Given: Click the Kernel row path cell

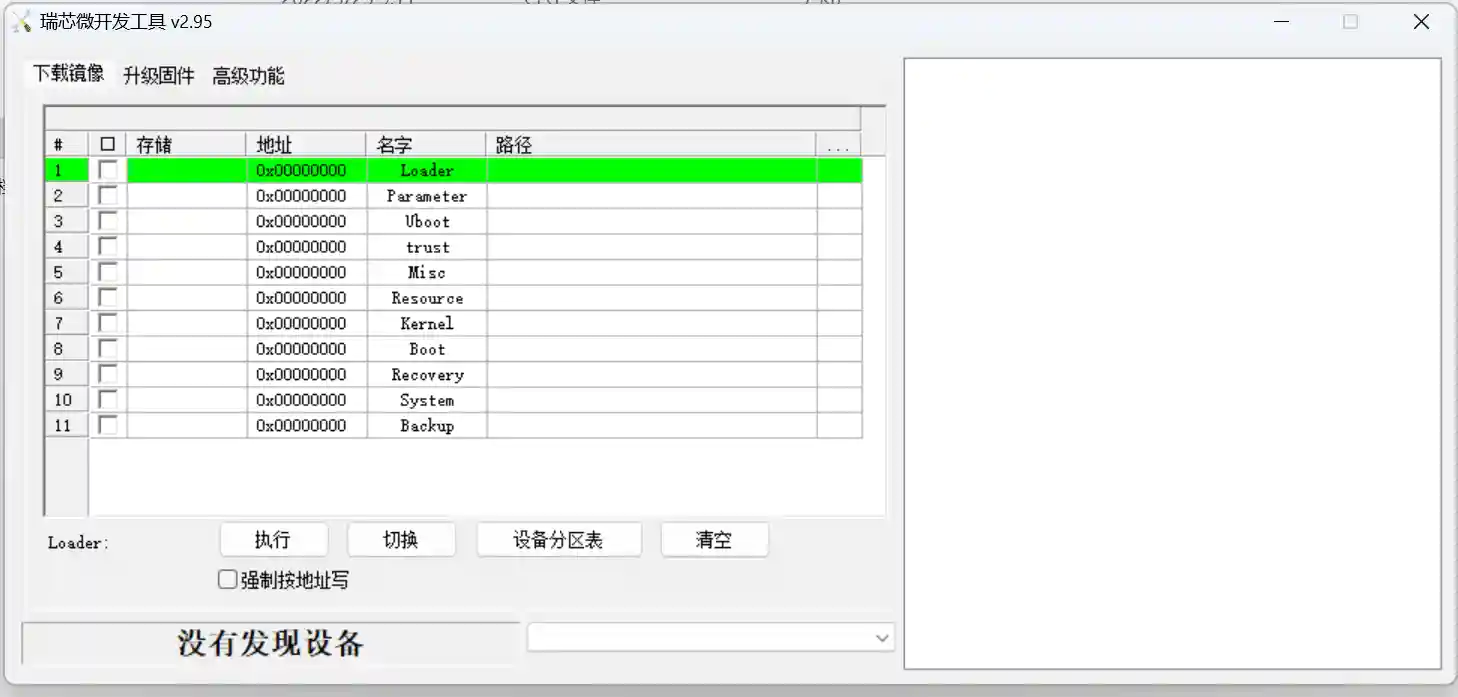Looking at the screenshot, I should pos(652,323).
